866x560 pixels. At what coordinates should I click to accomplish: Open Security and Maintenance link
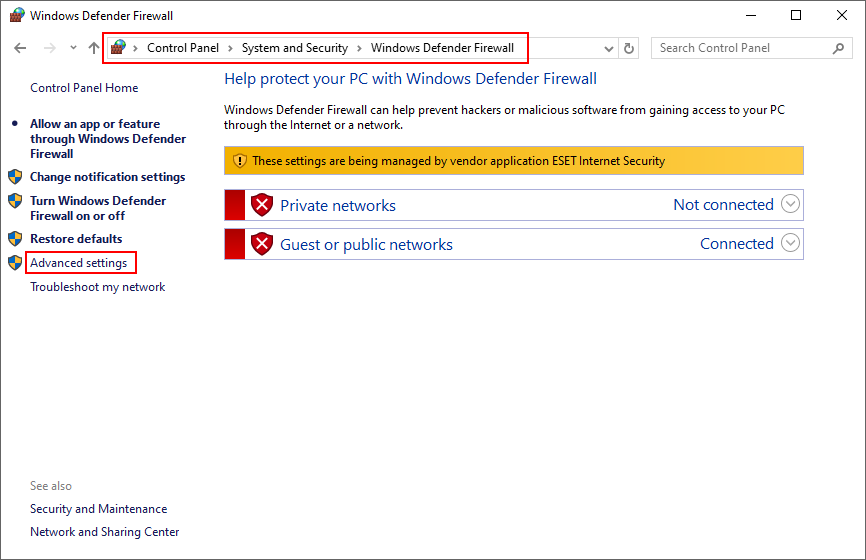tap(98, 509)
